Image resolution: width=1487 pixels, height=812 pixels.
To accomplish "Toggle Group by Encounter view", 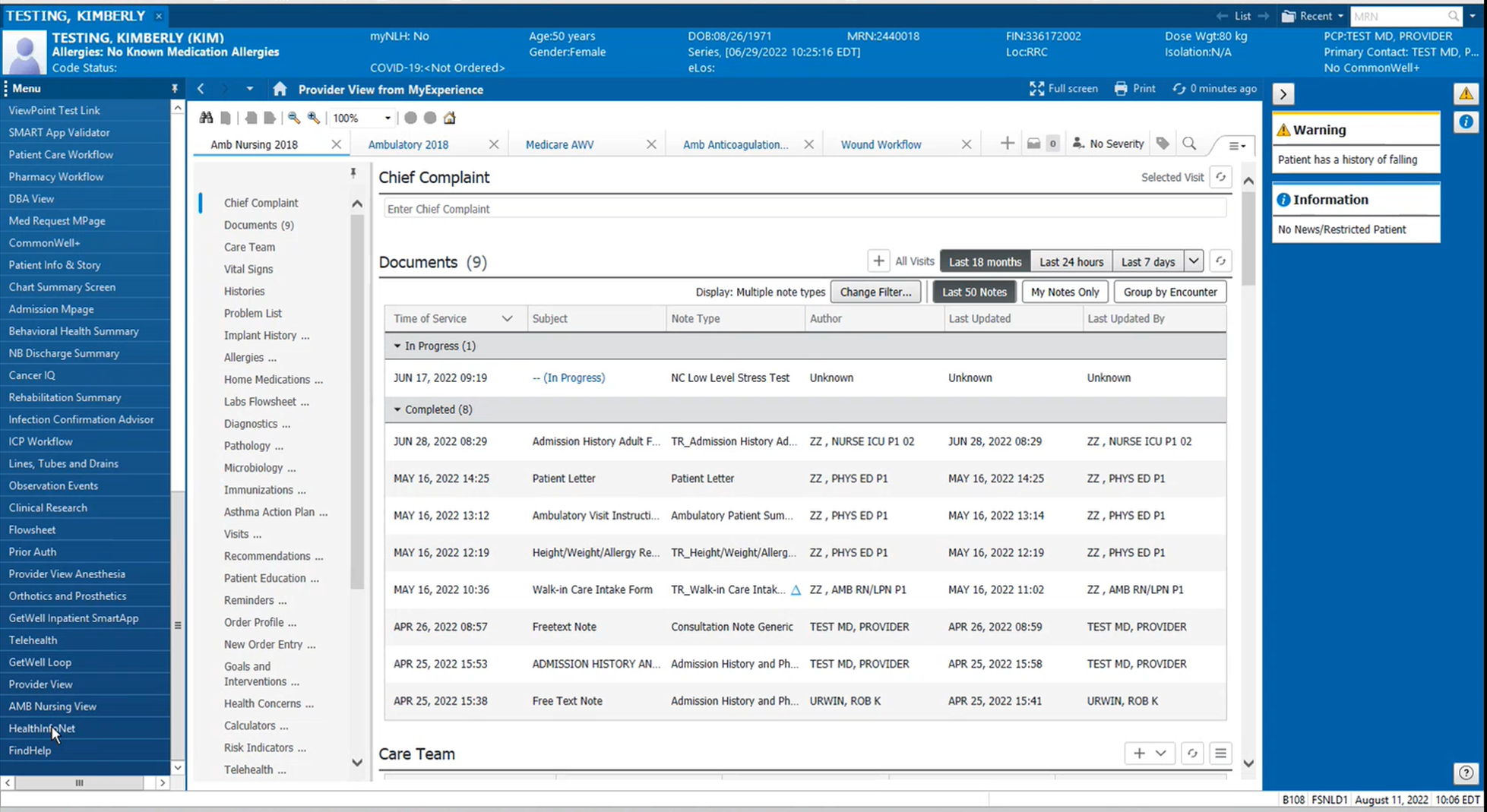I will click(x=1169, y=292).
